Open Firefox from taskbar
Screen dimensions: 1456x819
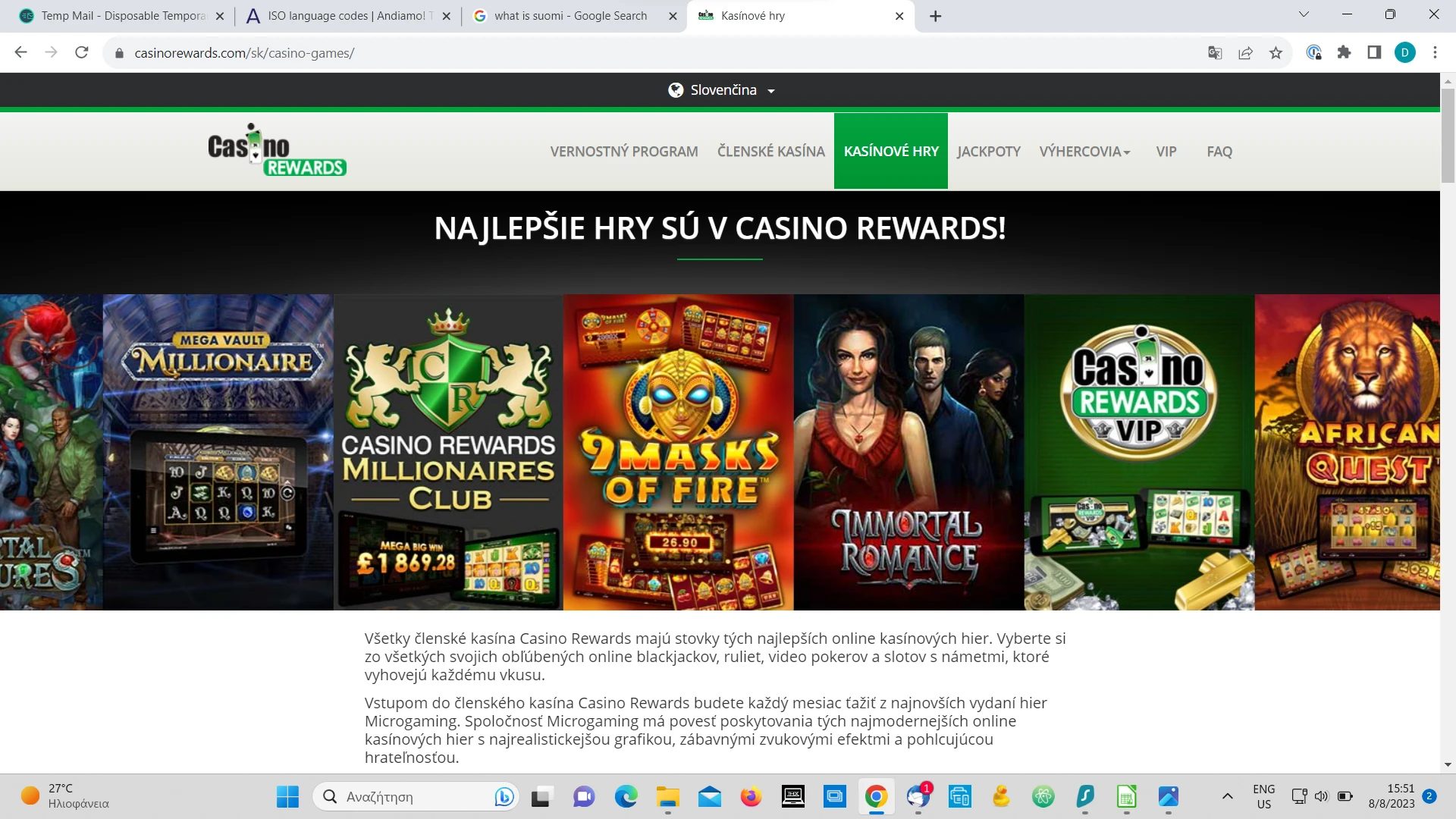click(x=751, y=796)
